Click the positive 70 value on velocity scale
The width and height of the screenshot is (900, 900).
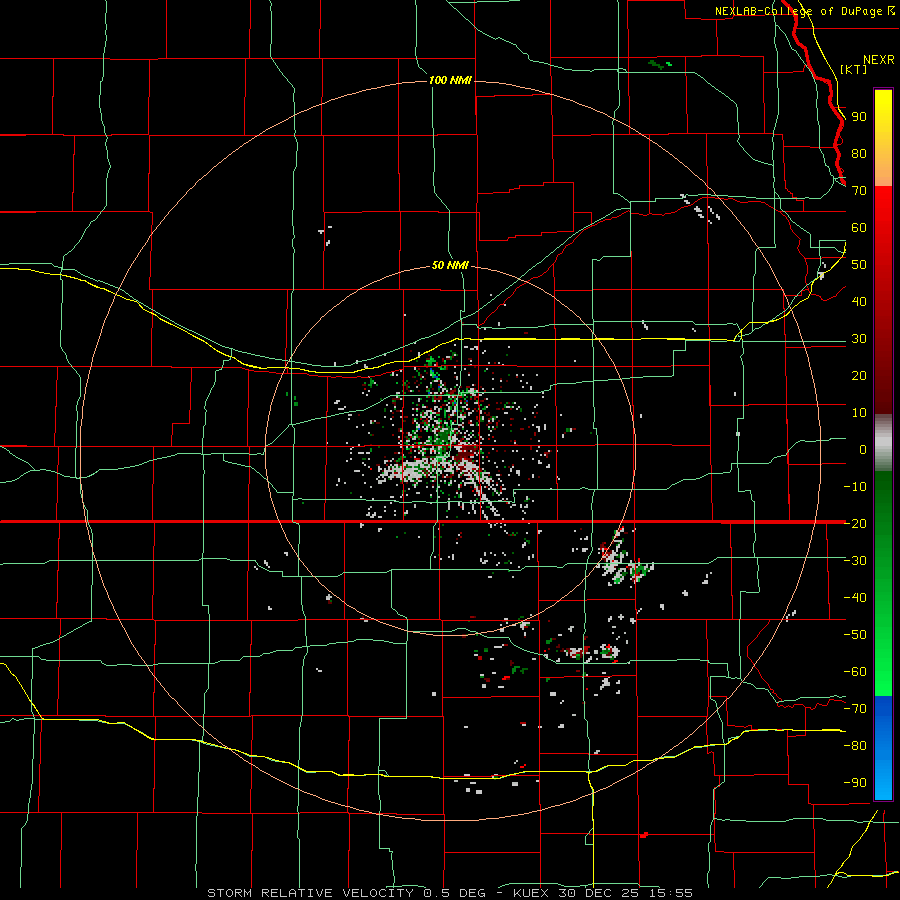[859, 191]
